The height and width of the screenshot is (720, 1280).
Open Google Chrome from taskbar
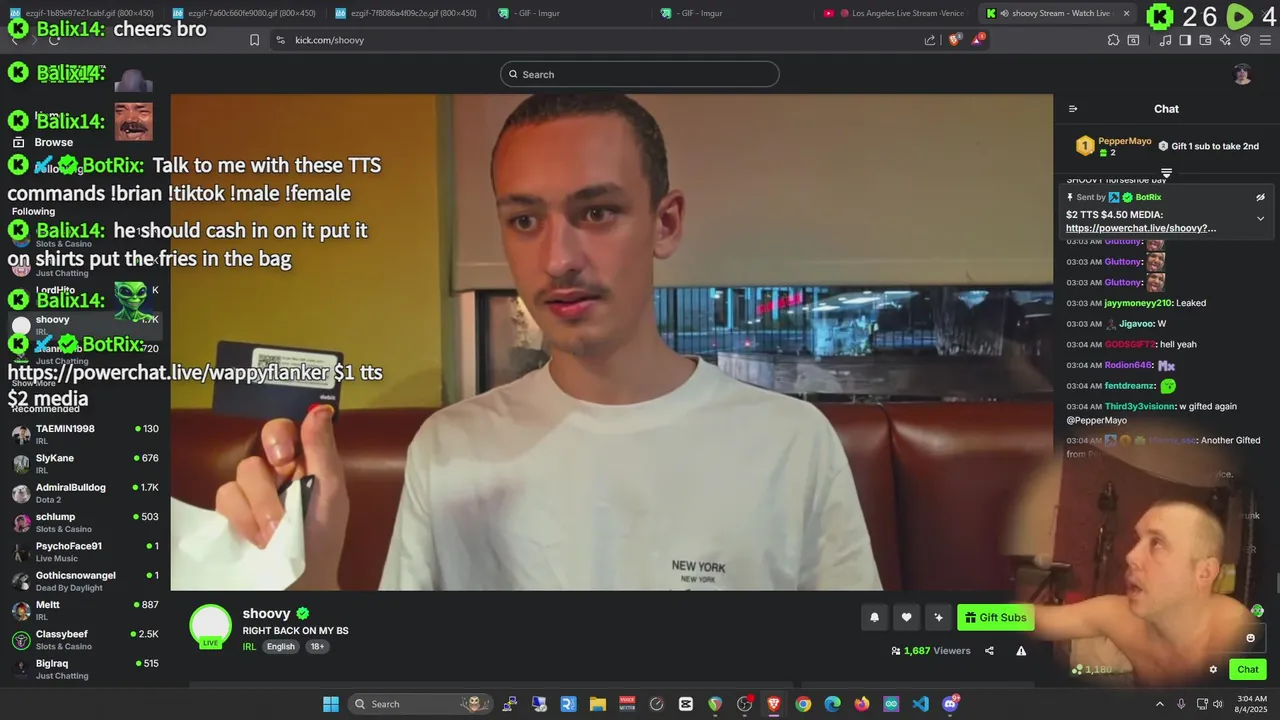(803, 704)
